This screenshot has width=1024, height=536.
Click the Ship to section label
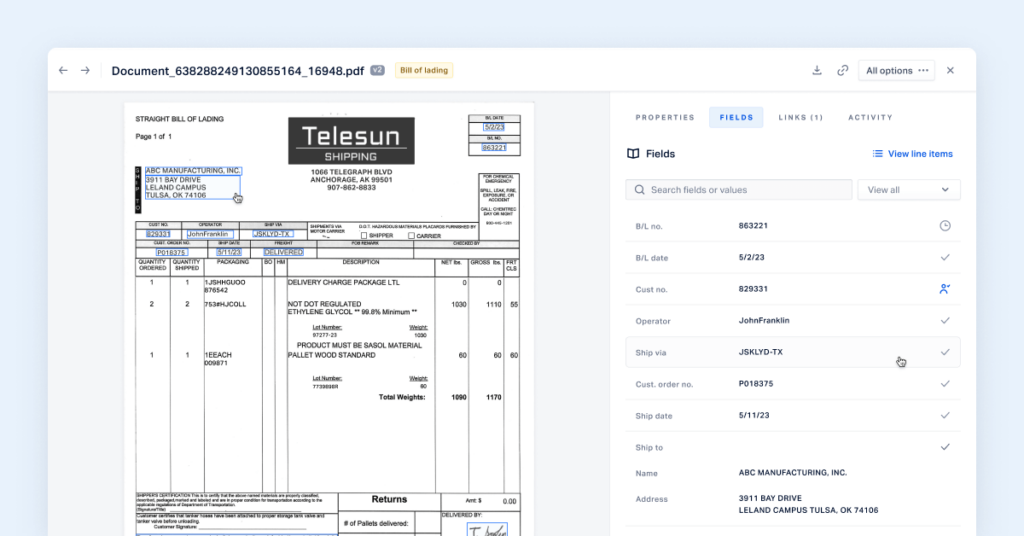[x=649, y=448]
